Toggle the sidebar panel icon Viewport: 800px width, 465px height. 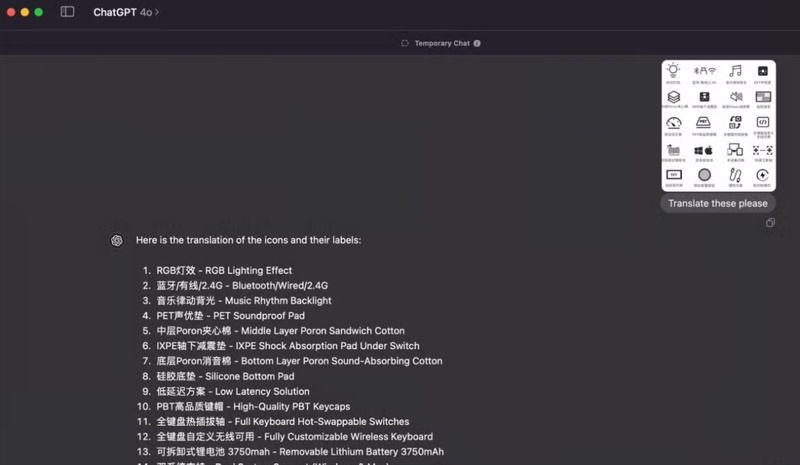[67, 12]
